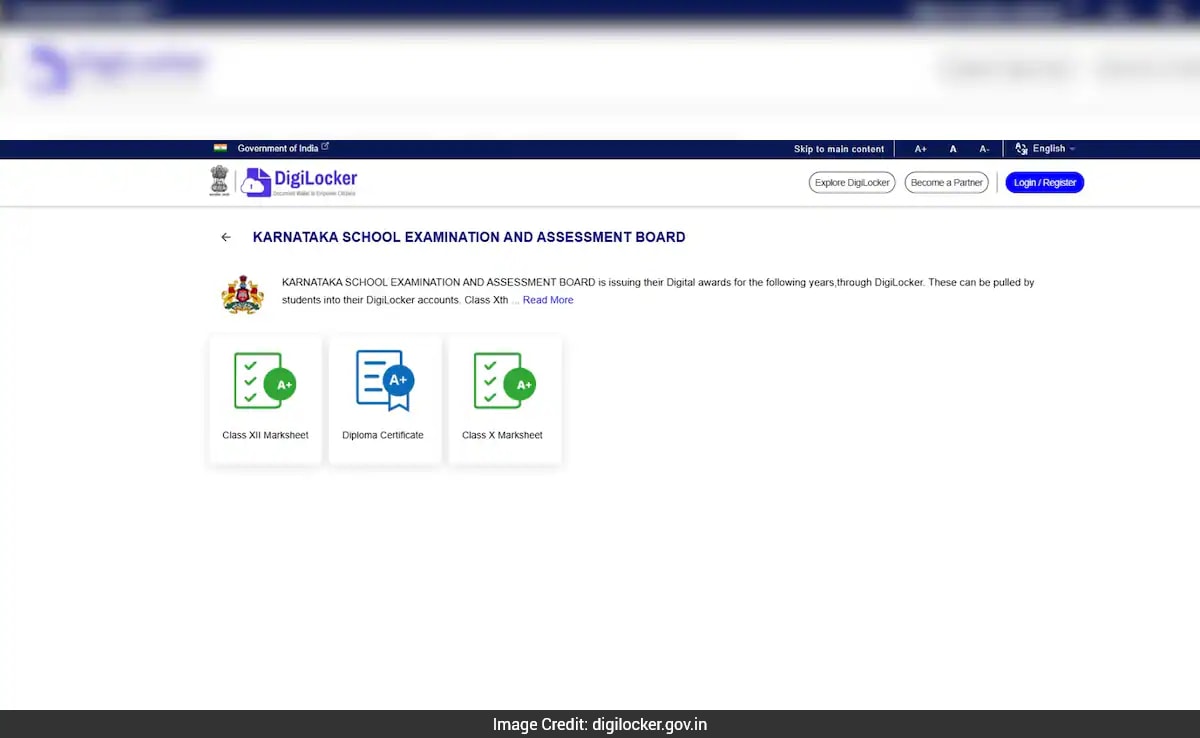Open the Class XII Marksheet card icon
This screenshot has height=738, width=1200.
click(265, 381)
